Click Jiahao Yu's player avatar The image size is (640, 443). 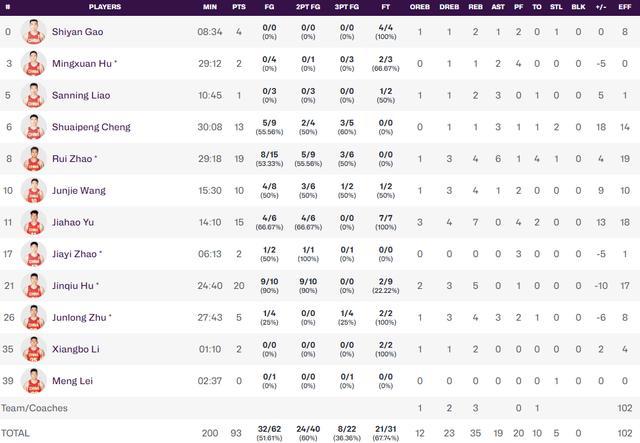[x=34, y=222]
